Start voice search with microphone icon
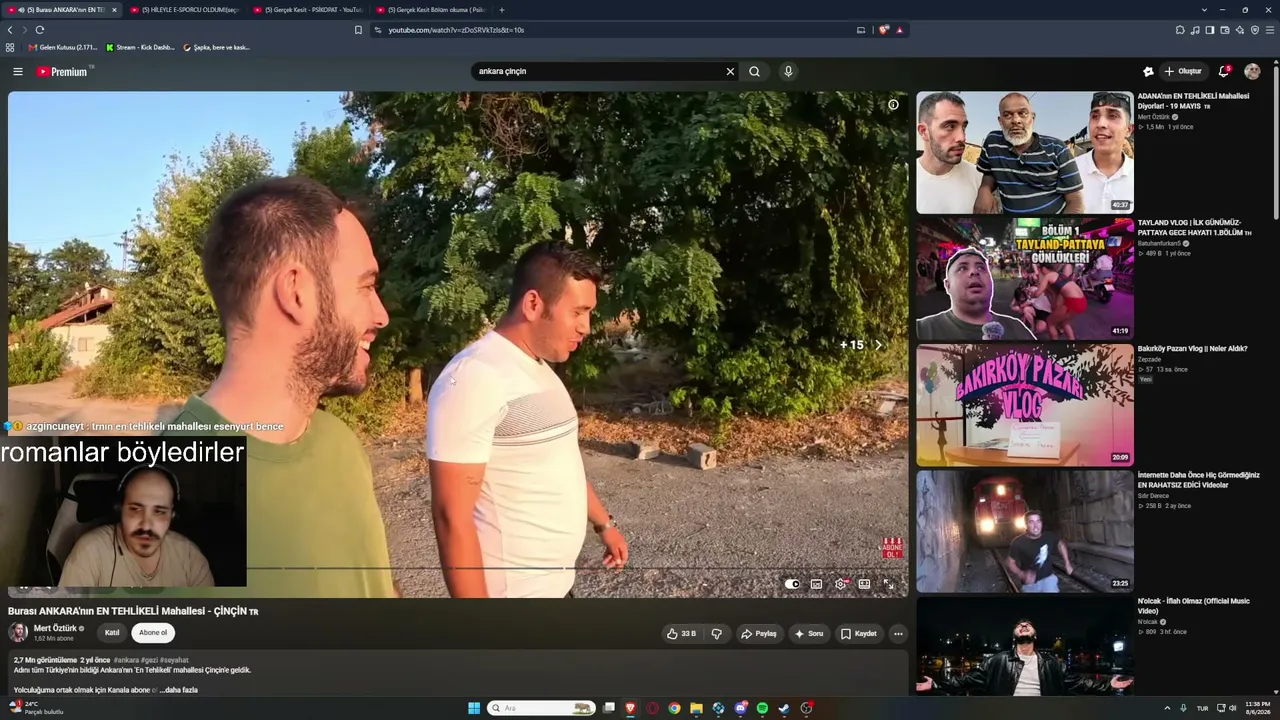 [x=788, y=71]
